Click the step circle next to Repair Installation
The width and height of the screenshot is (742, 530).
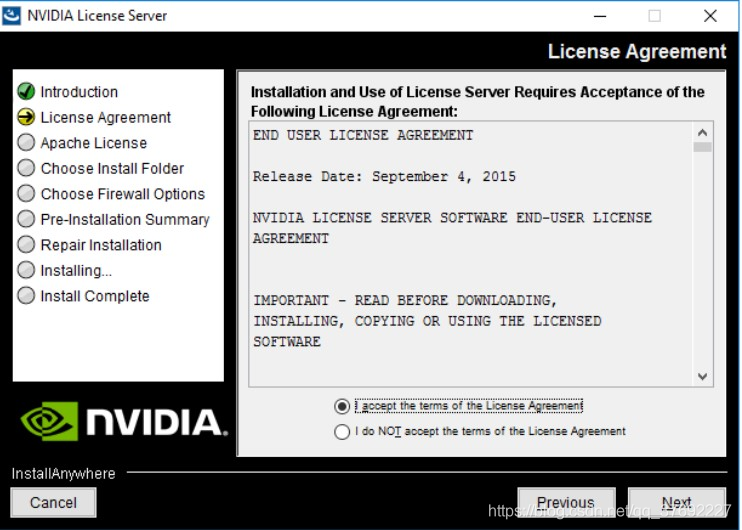coord(26,245)
